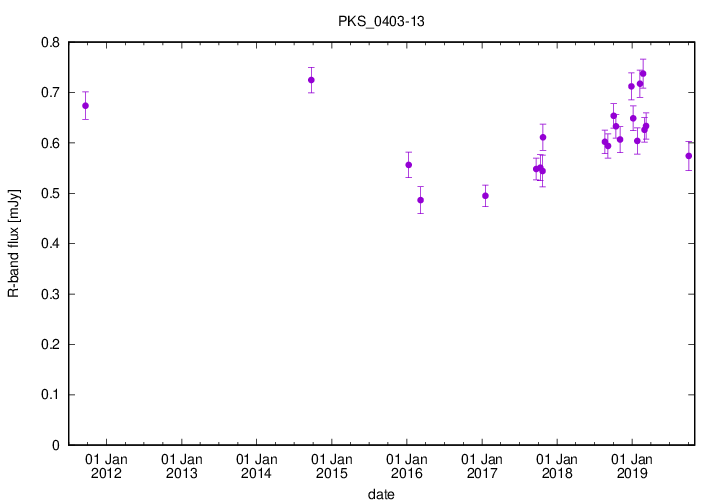Click the 0.5 y-axis tick label
This screenshot has width=720, height=504.
pyautogui.click(x=49, y=193)
